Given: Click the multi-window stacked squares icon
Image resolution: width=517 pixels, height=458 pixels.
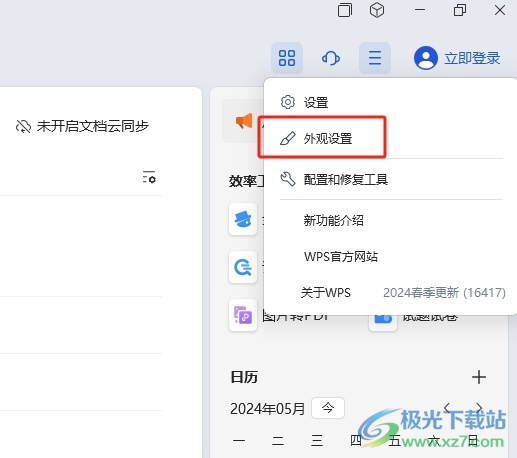Looking at the screenshot, I should [x=344, y=10].
